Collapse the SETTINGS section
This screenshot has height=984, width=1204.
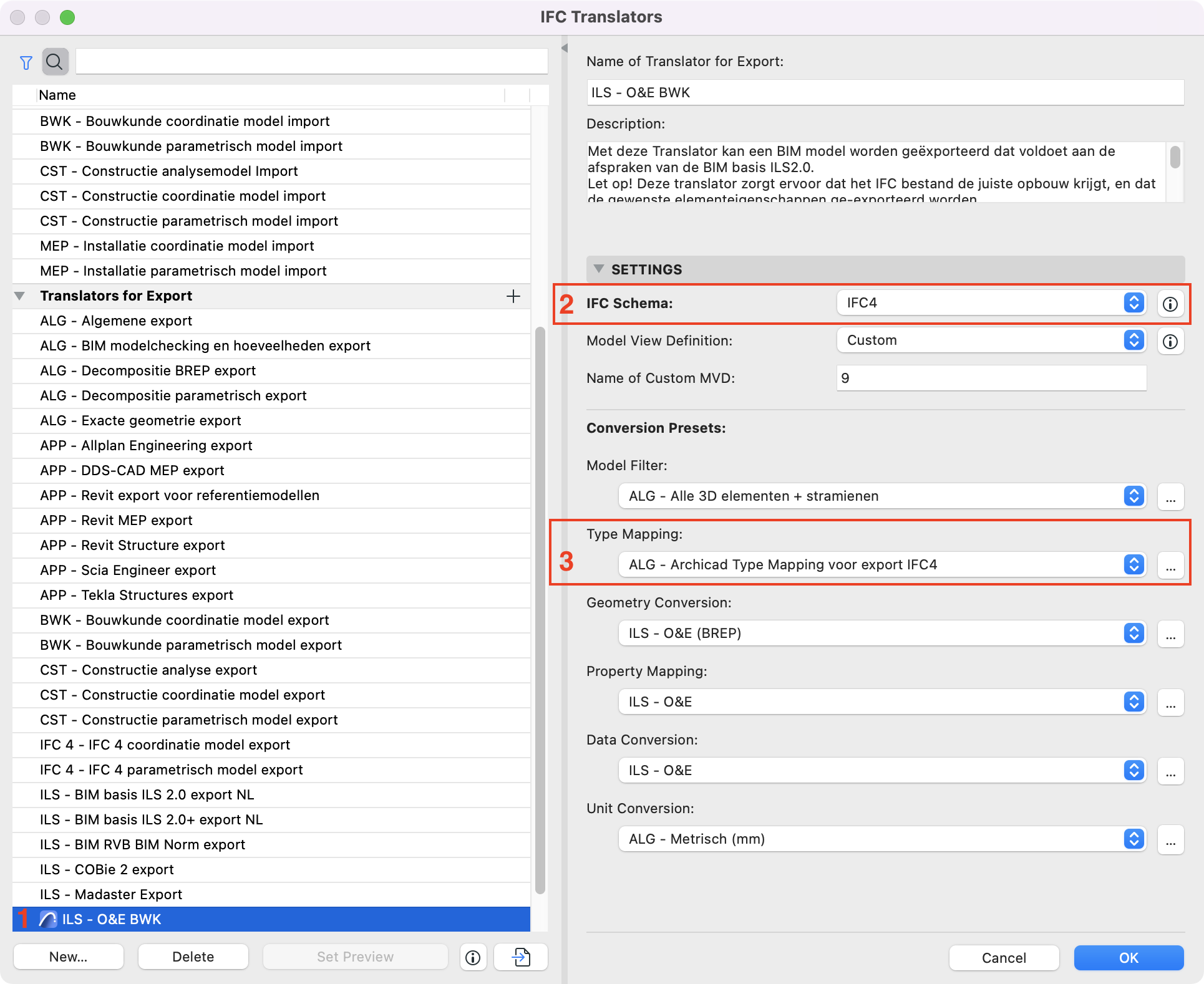coord(599,269)
